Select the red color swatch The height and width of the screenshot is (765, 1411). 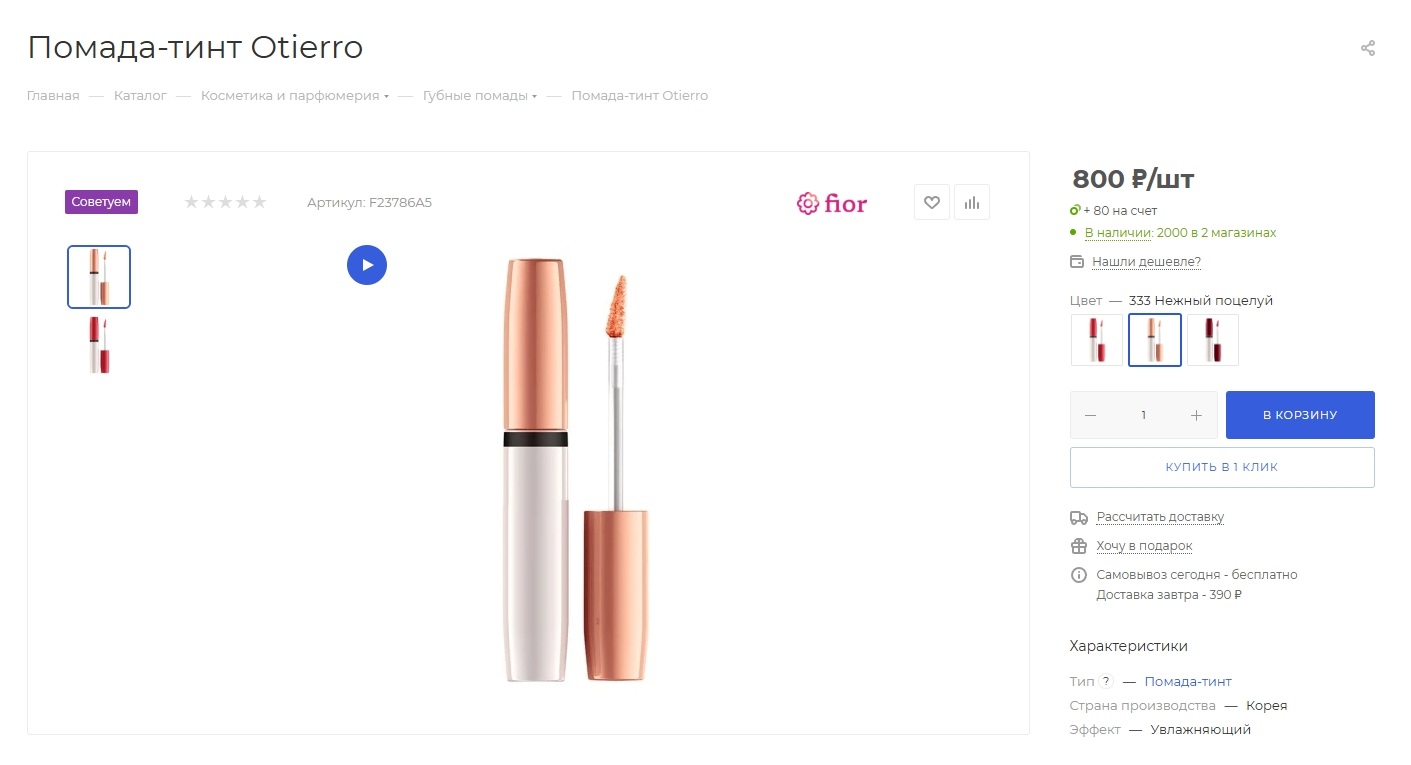1097,340
